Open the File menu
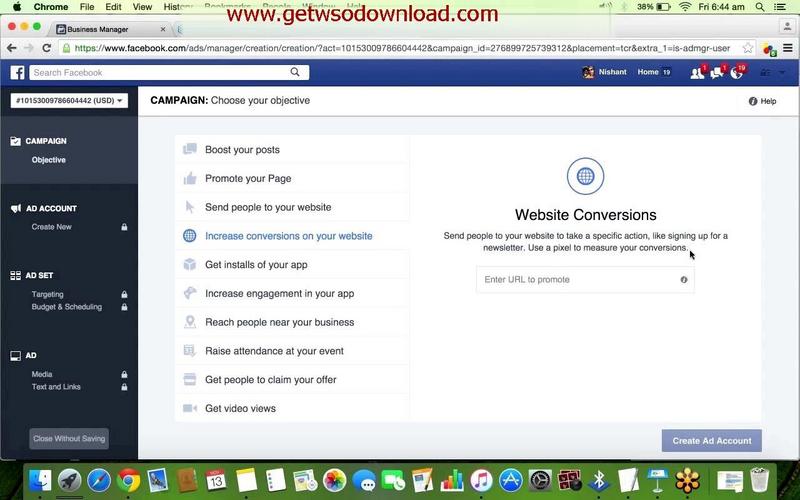800x500 pixels. click(x=87, y=7)
